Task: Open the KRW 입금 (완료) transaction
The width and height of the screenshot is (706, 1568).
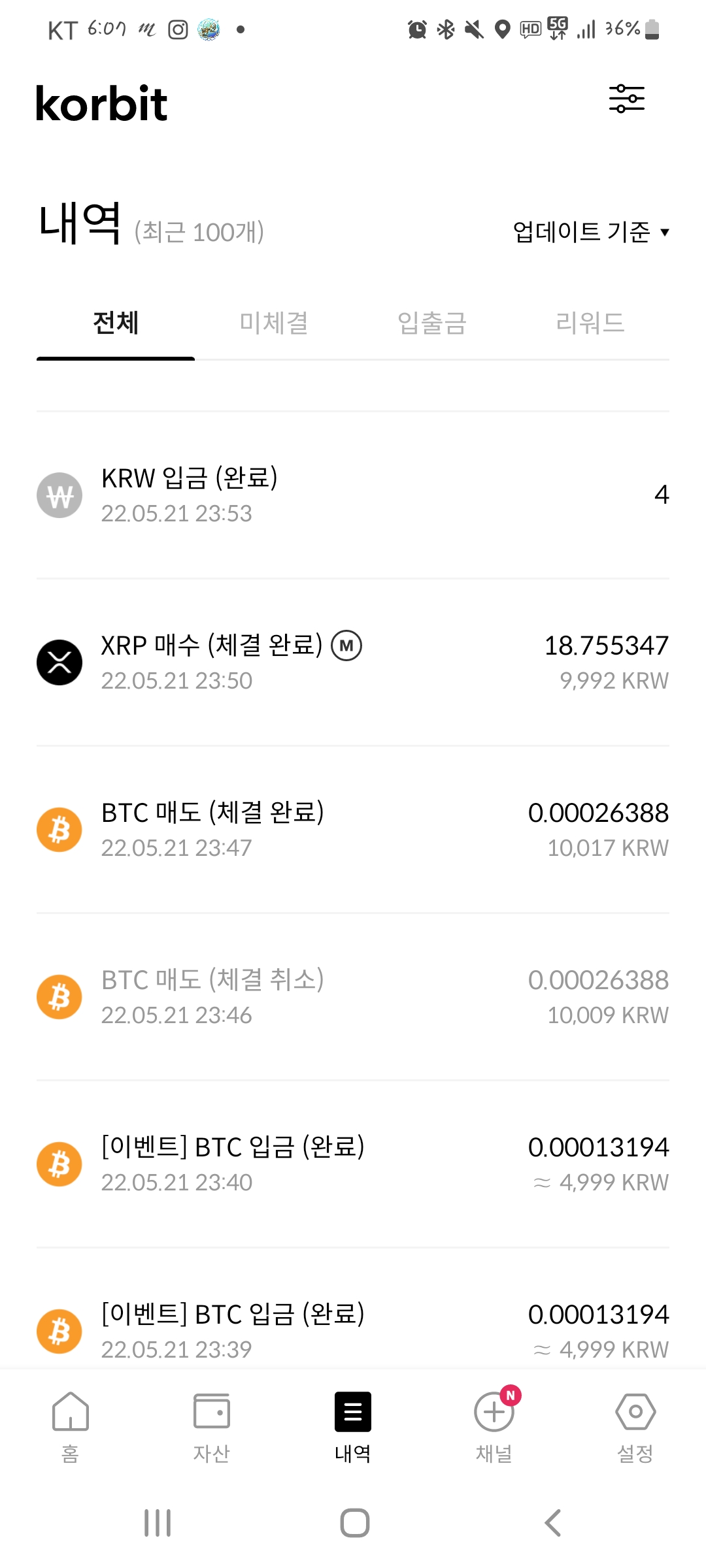Action: pos(353,495)
